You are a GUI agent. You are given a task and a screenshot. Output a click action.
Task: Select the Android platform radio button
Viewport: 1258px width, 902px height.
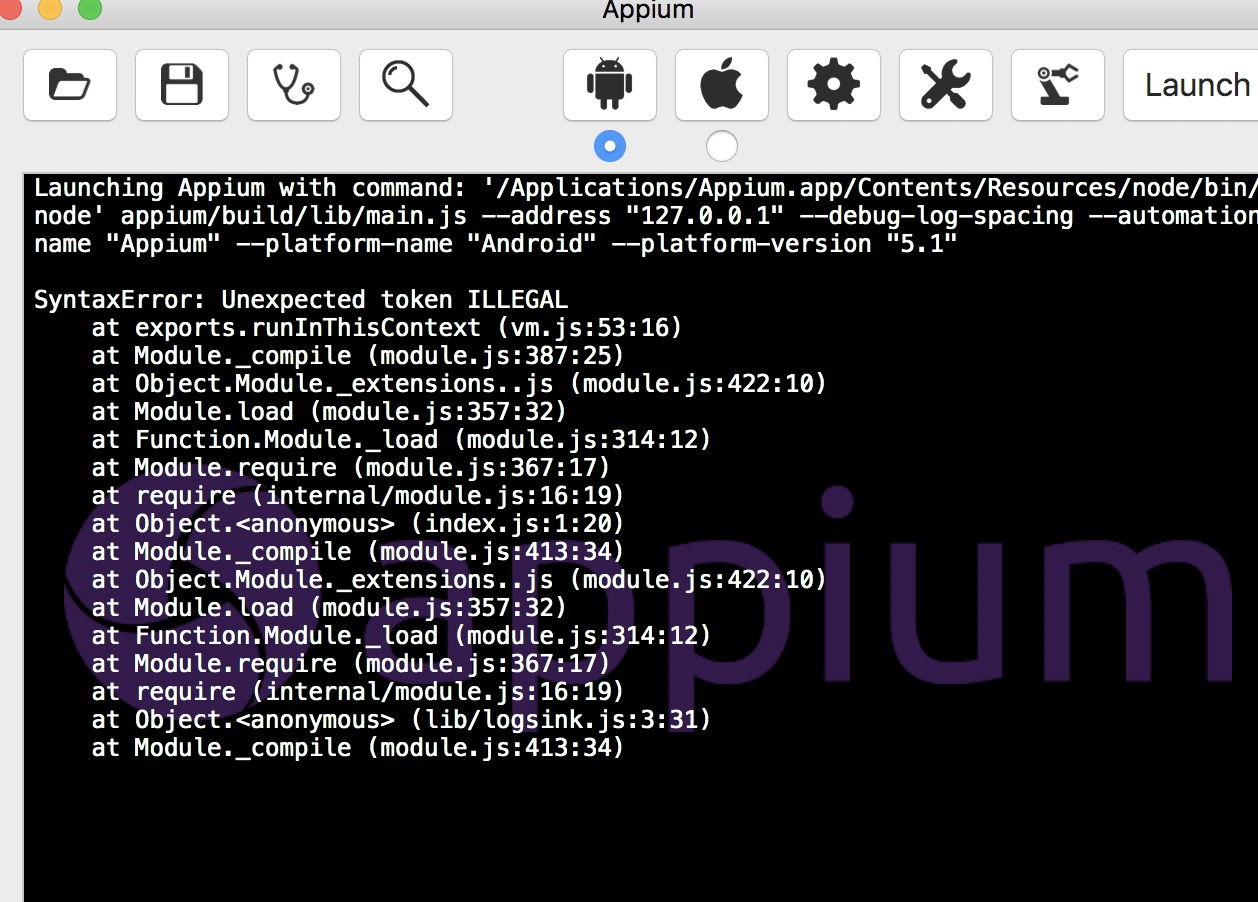(x=610, y=146)
